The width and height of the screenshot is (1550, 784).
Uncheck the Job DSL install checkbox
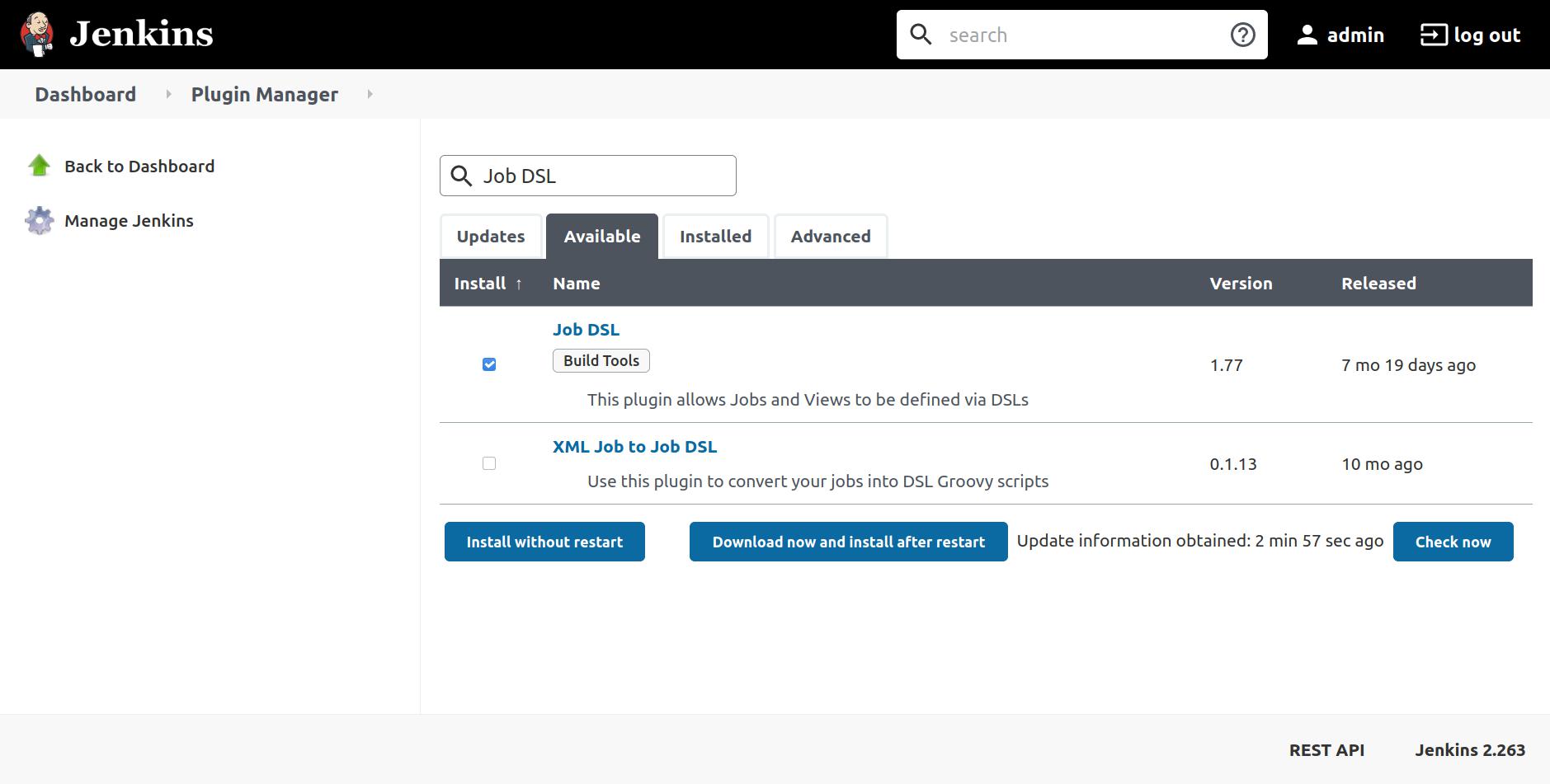pos(488,364)
